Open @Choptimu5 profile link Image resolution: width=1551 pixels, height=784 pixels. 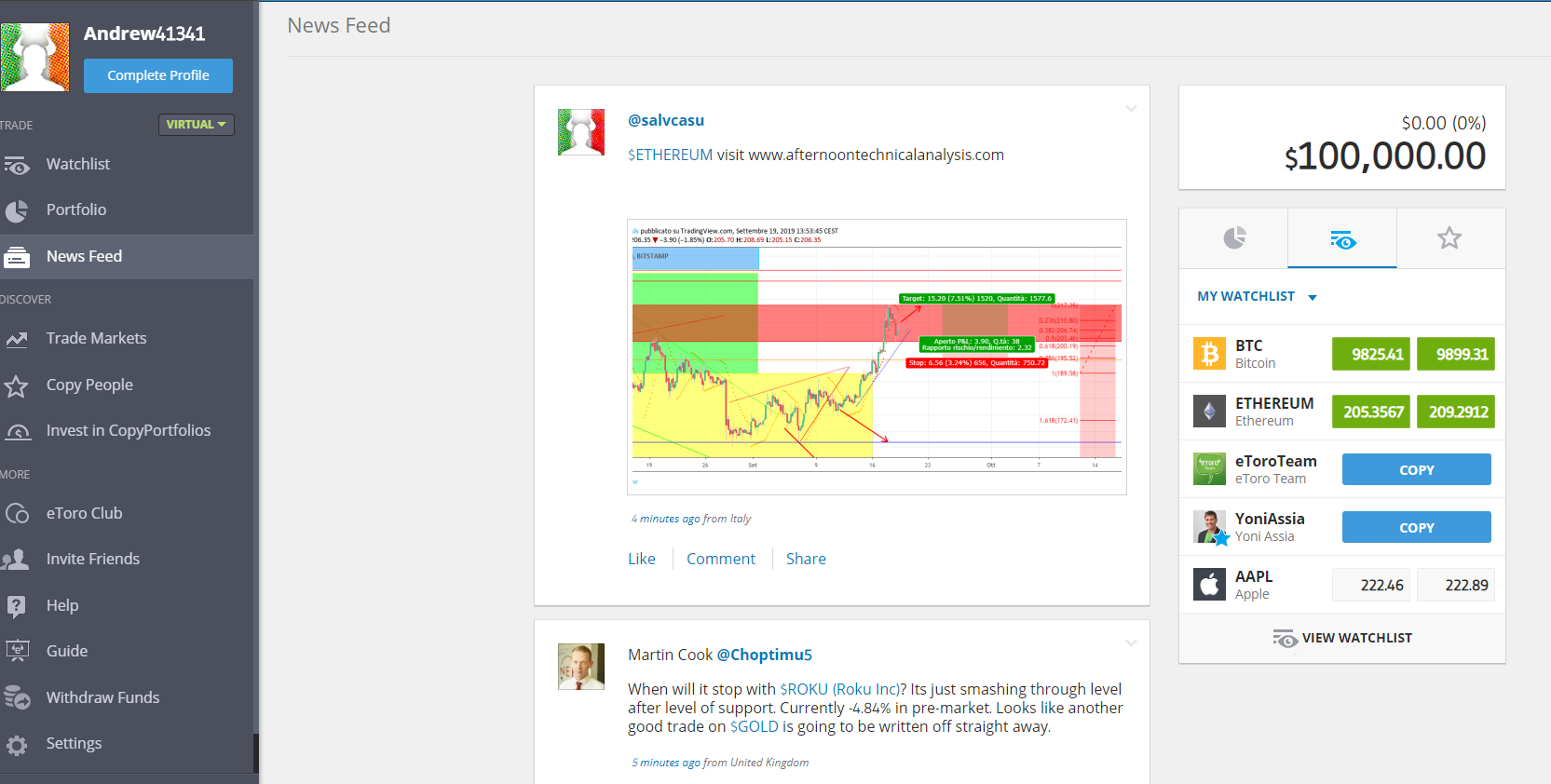tap(765, 655)
